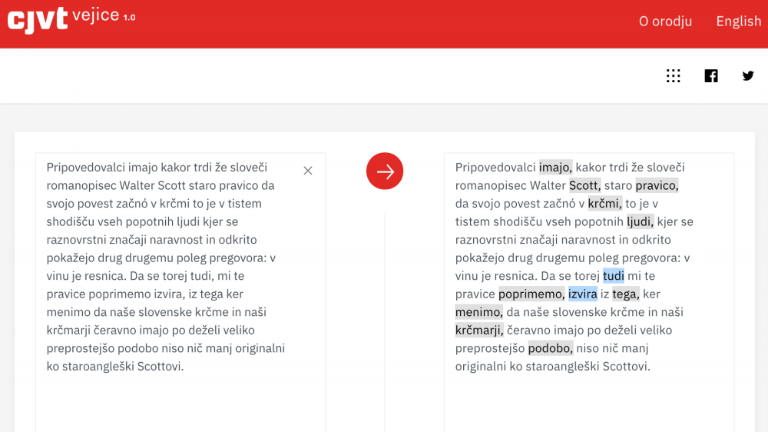Click 'Scottovi.' in the output text

point(626,366)
